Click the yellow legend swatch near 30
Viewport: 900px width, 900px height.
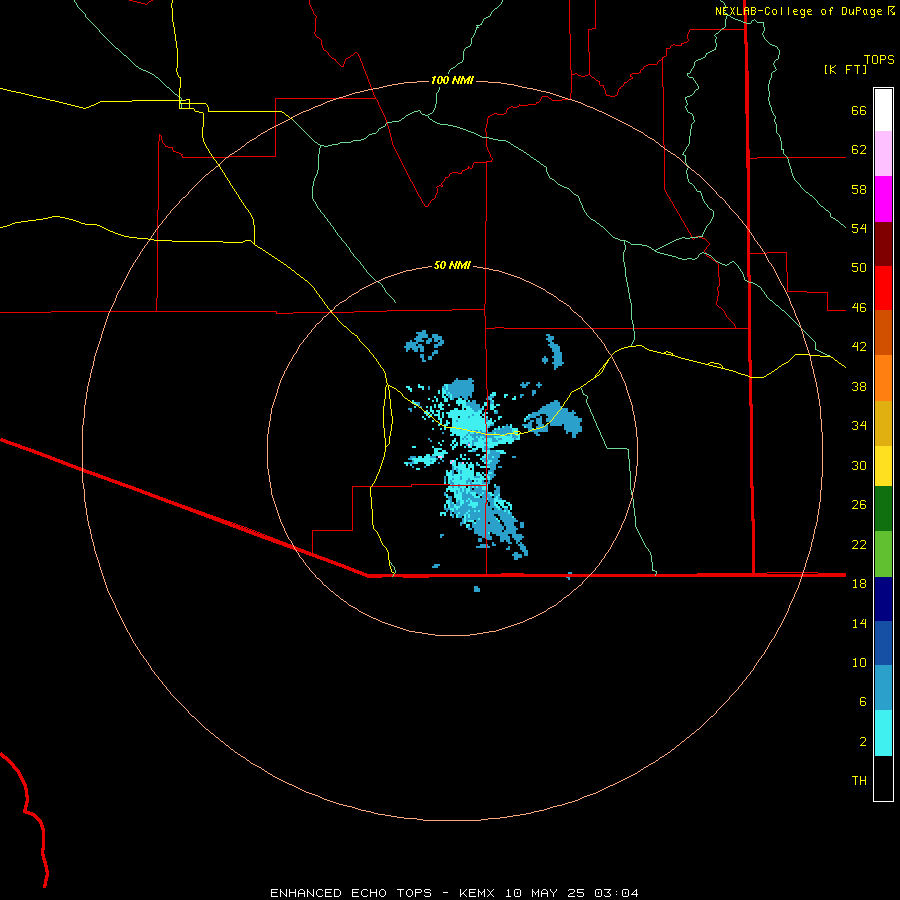coord(883,466)
